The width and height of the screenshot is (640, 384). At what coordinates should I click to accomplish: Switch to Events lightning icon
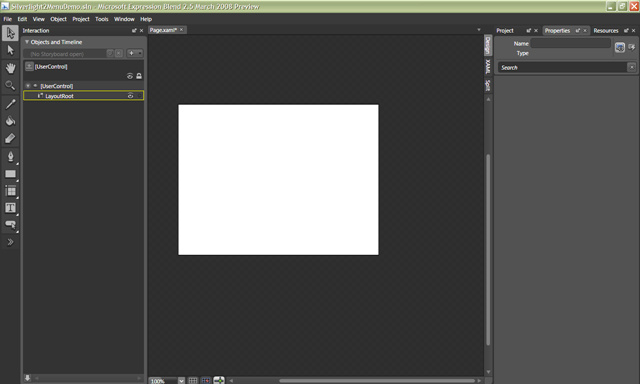[x=631, y=47]
